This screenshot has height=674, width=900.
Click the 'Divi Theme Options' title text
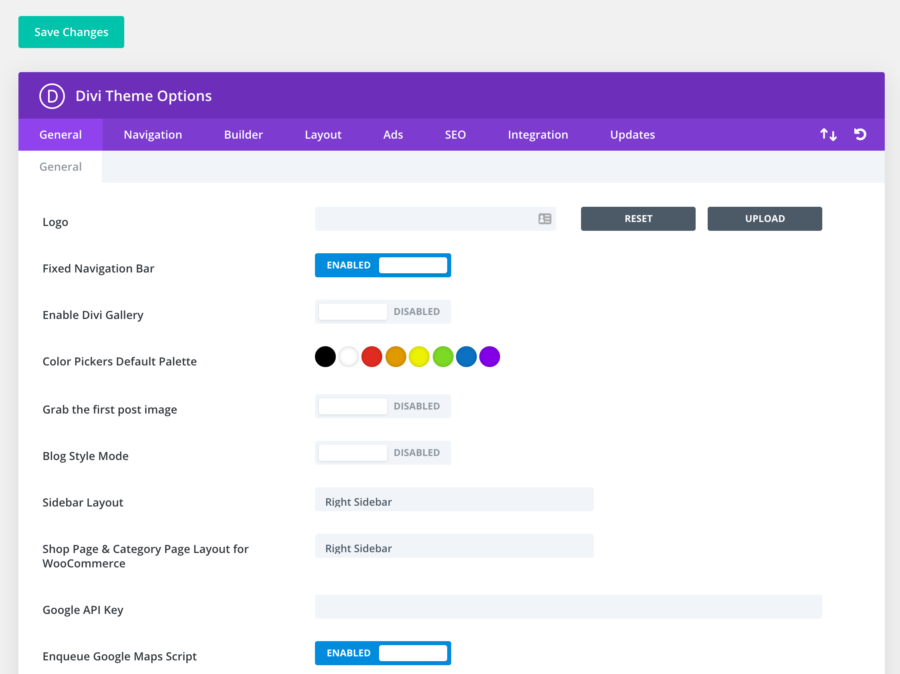(143, 96)
